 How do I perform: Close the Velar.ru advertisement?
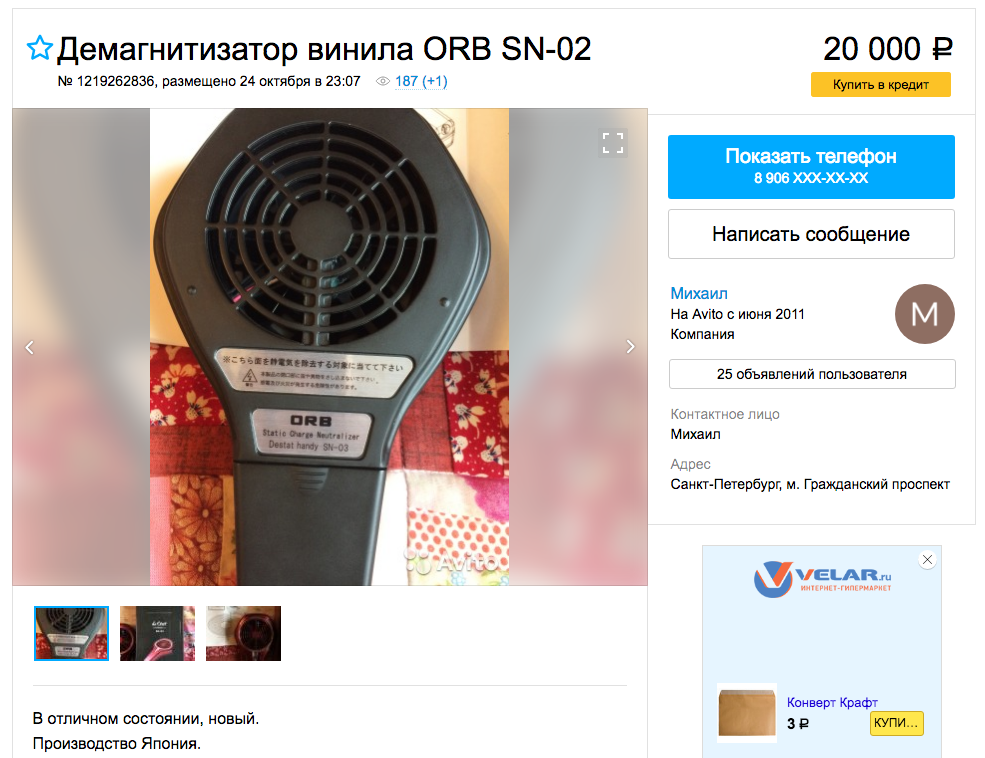tap(927, 560)
